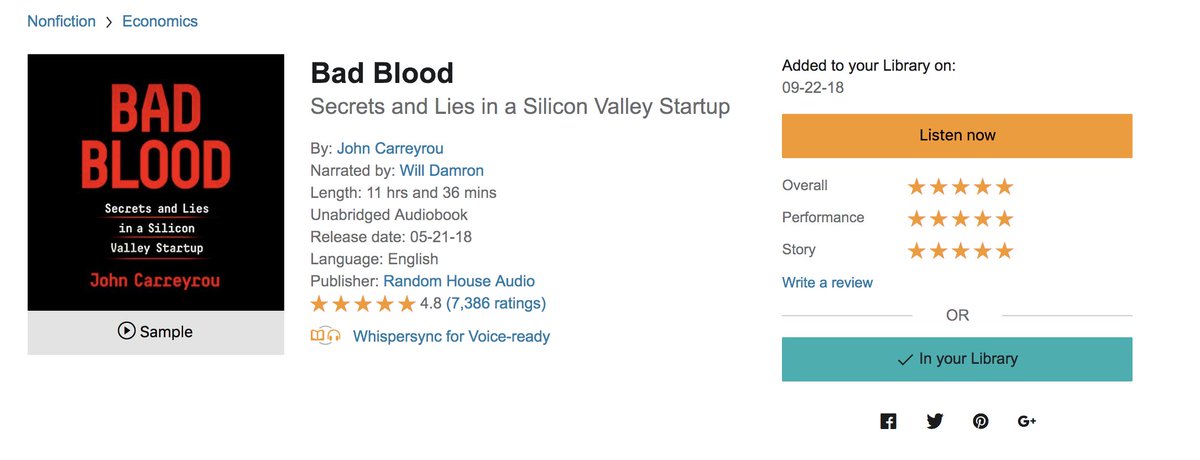Open Whispersync for Voice-ready link
The image size is (1200, 460).
[x=451, y=336]
